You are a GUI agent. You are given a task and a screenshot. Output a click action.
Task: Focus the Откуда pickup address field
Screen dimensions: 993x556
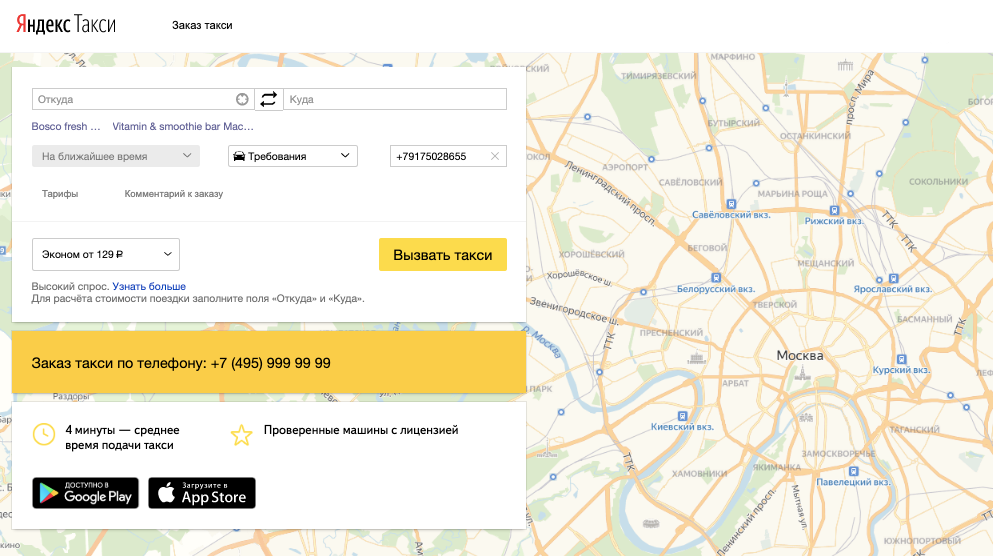pyautogui.click(x=143, y=99)
